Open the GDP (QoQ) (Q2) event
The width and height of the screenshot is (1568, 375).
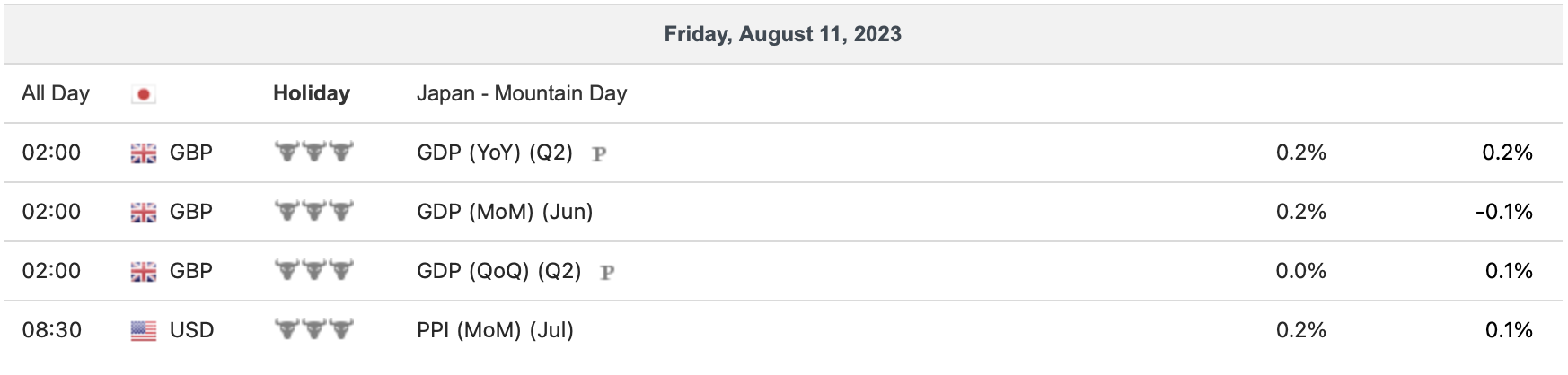tap(498, 271)
